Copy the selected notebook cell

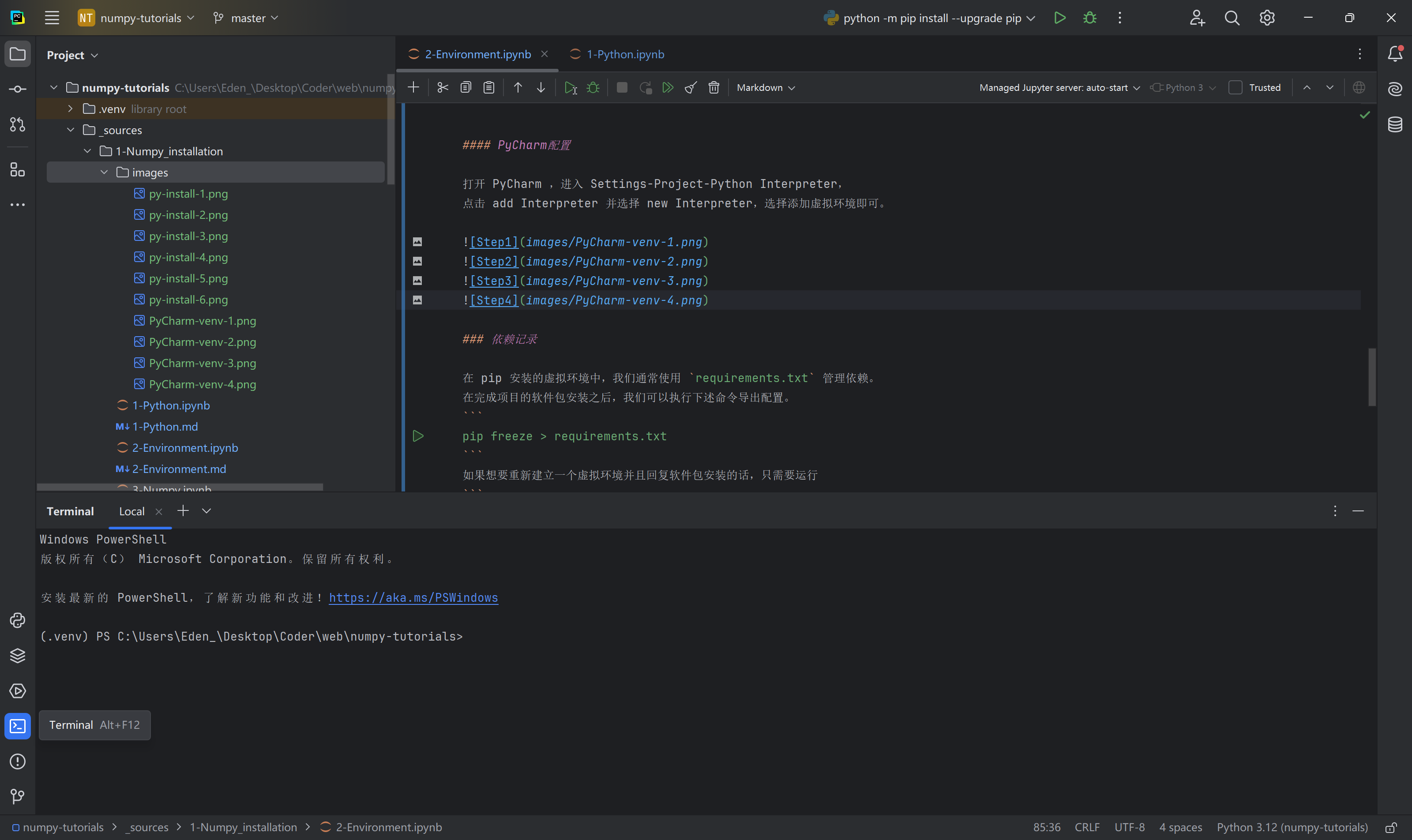[x=466, y=87]
